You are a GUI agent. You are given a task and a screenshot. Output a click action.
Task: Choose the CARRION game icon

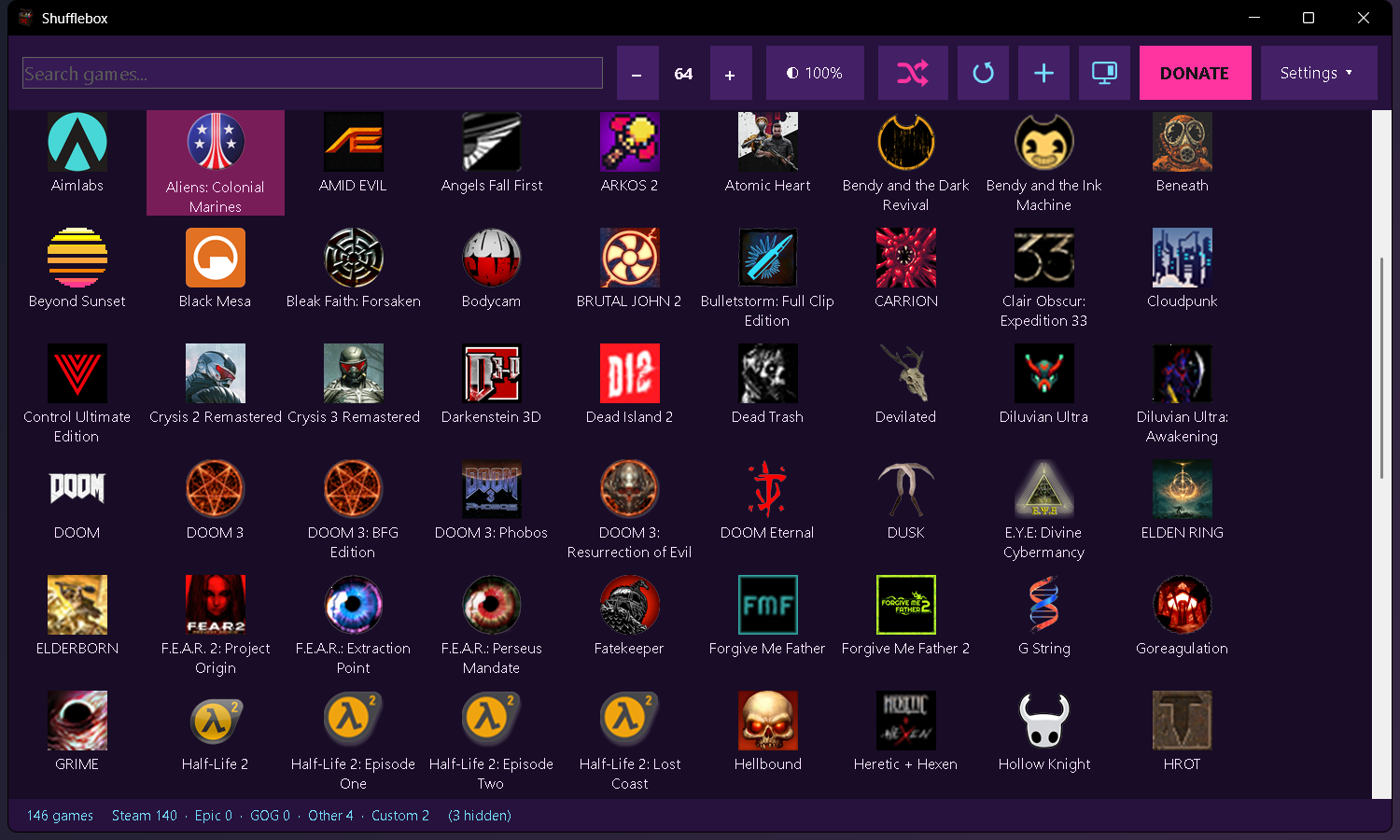pos(906,258)
